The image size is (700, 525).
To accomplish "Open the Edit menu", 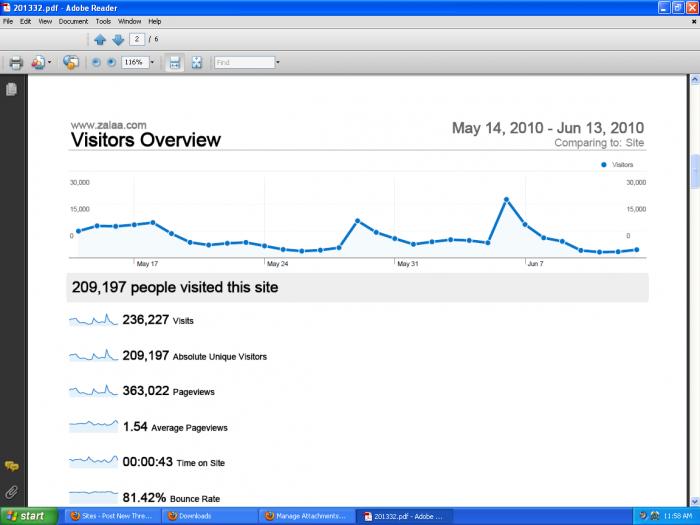I will click(25, 21).
